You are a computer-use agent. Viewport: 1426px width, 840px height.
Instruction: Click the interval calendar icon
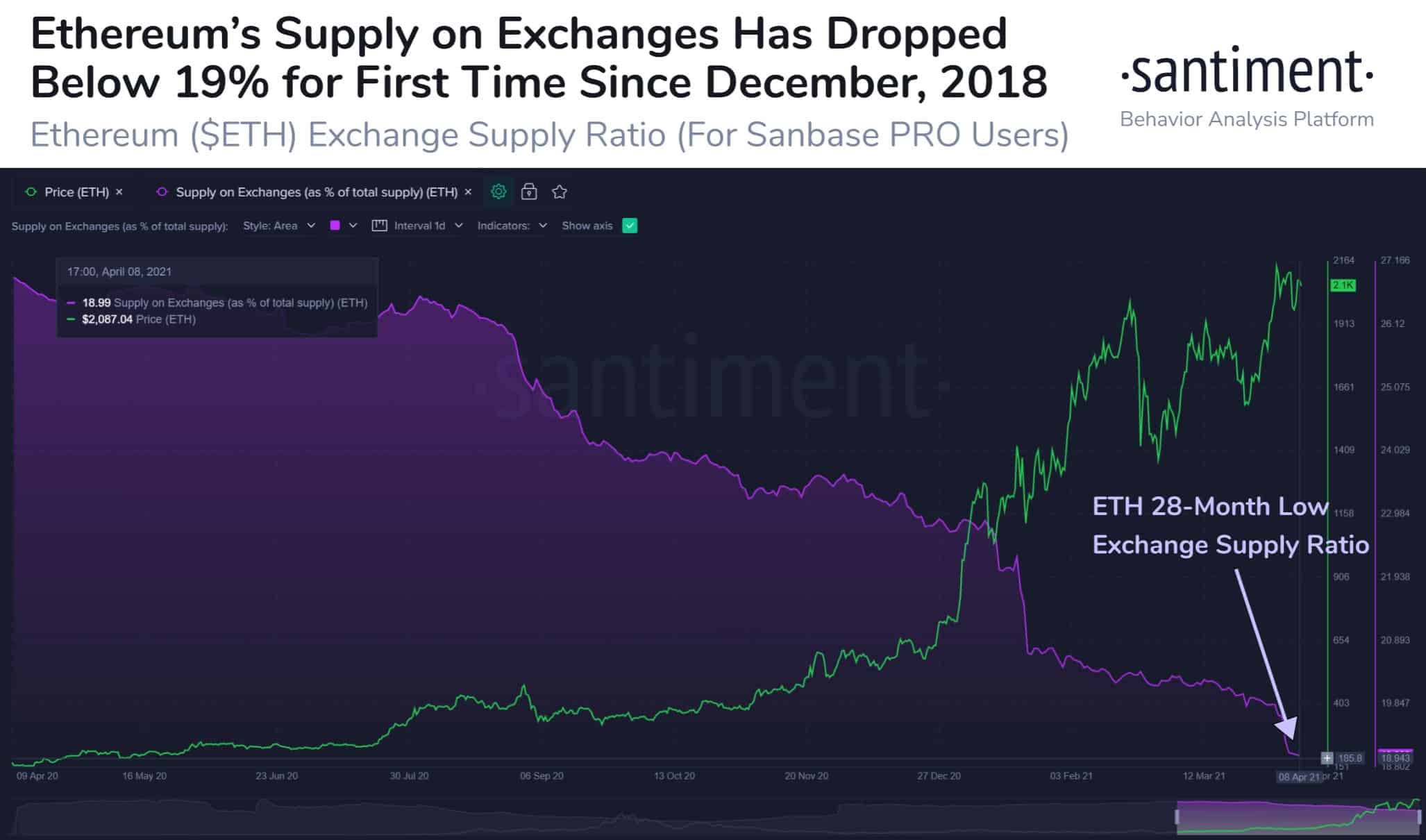click(379, 226)
